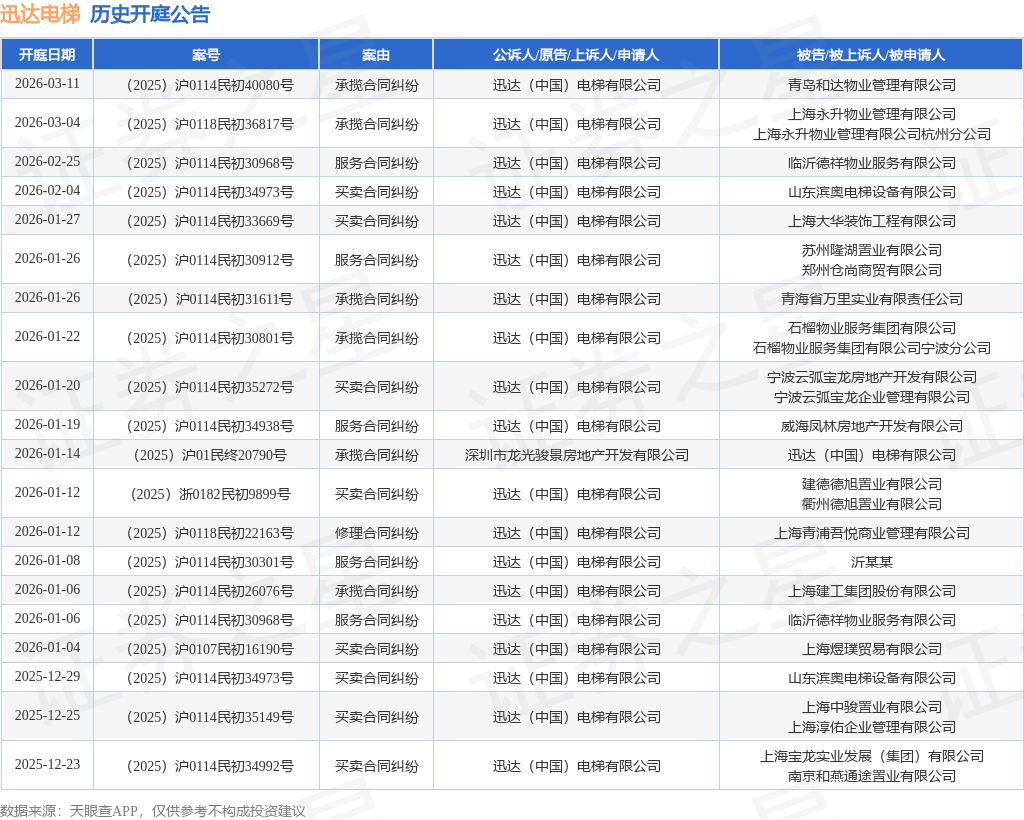Click the date 2026-01-08
The height and width of the screenshot is (820, 1024).
click(x=47, y=560)
